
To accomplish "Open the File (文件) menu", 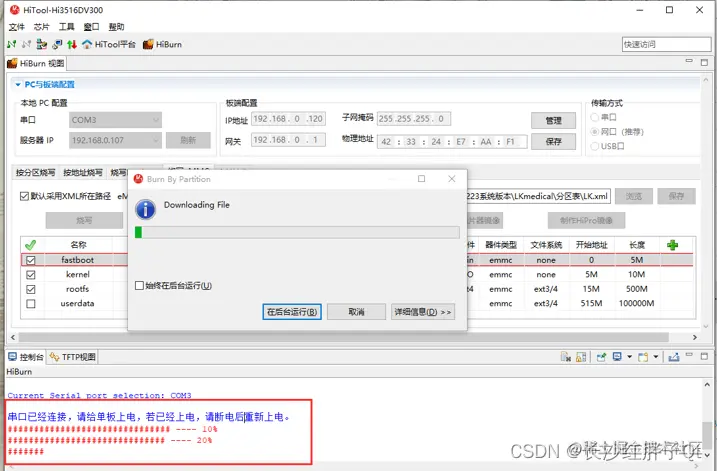I will (x=16, y=27).
